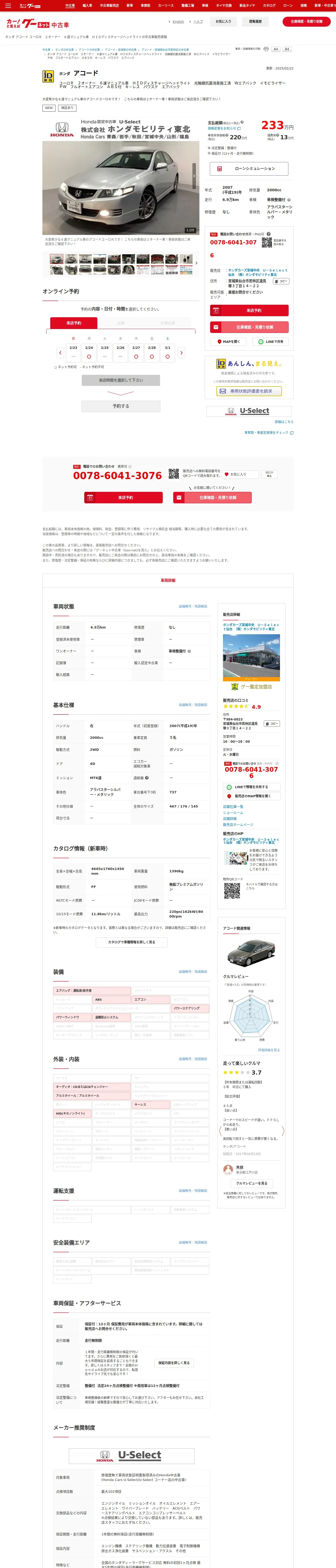Open 店舗在庫一覧 link
Image resolution: width=336 pixels, height=1568 pixels.
point(233,806)
